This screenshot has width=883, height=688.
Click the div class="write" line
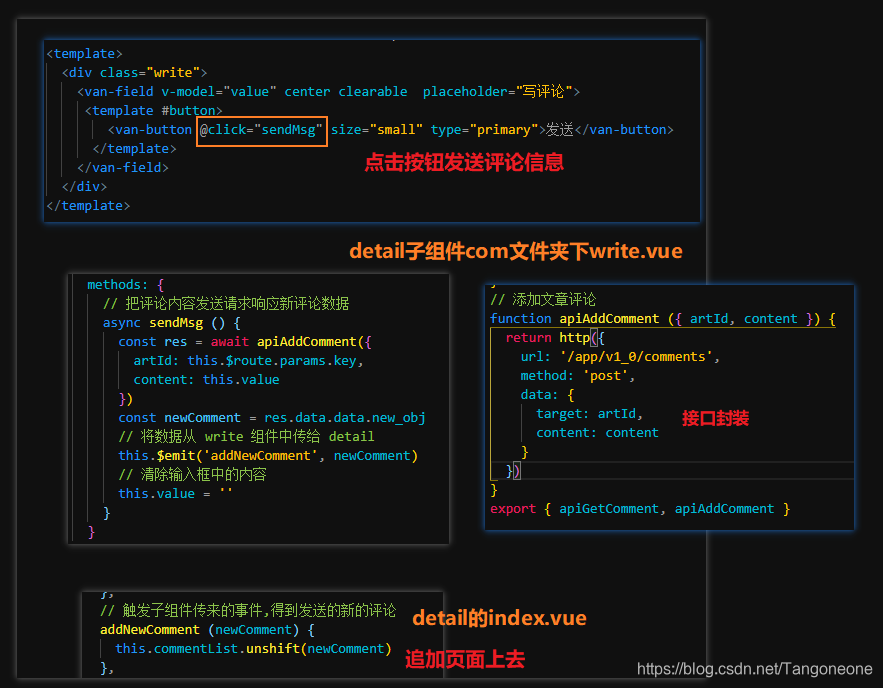135,73
